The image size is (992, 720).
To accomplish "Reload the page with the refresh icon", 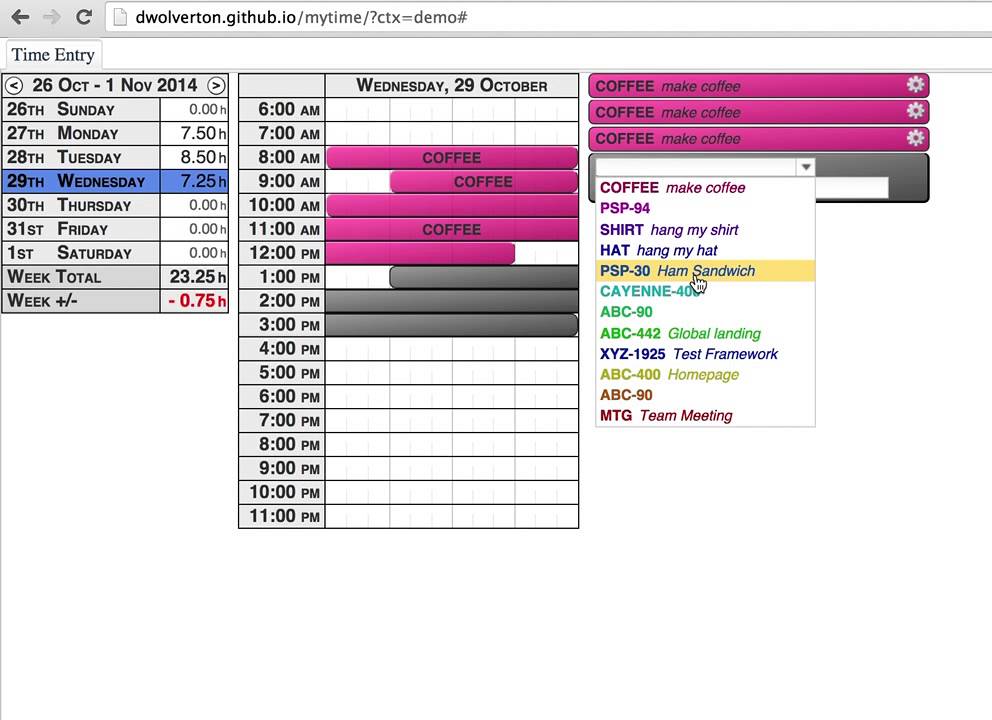I will (84, 17).
